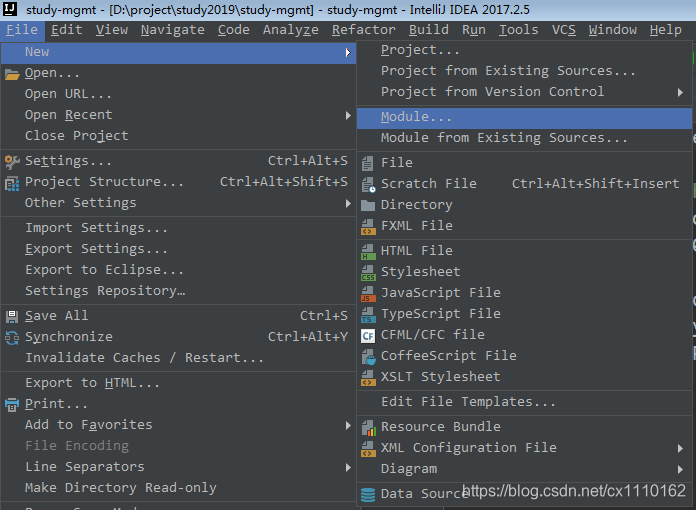696x510 pixels.
Task: Click the FXML File icon
Action: [x=368, y=227]
